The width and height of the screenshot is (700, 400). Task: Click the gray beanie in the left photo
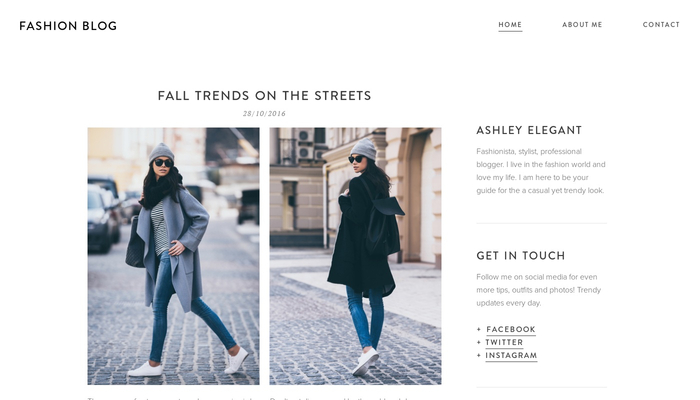point(161,152)
